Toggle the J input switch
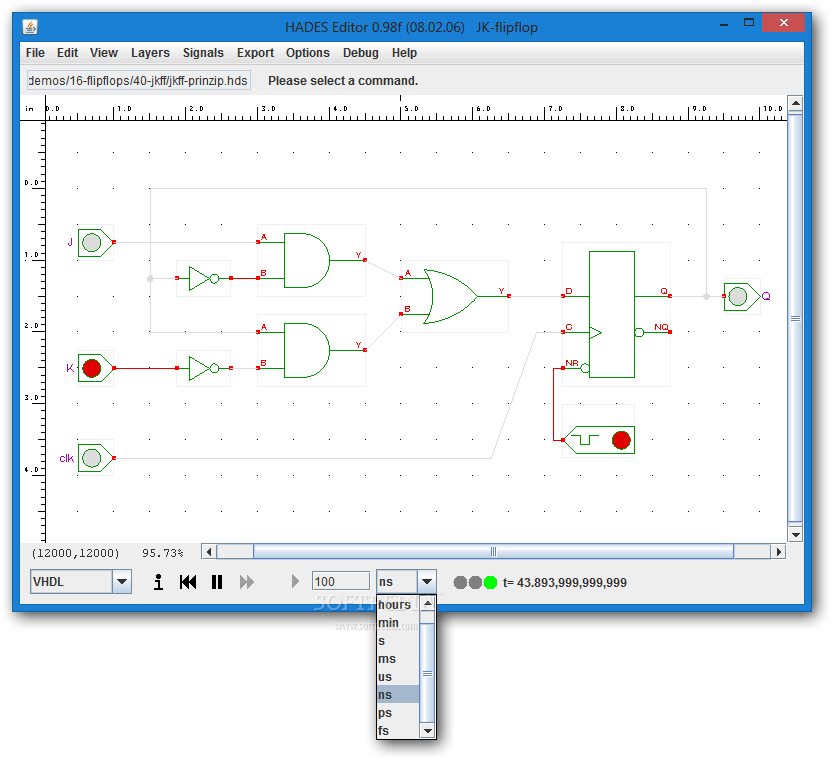The image size is (832, 760). pos(91,242)
